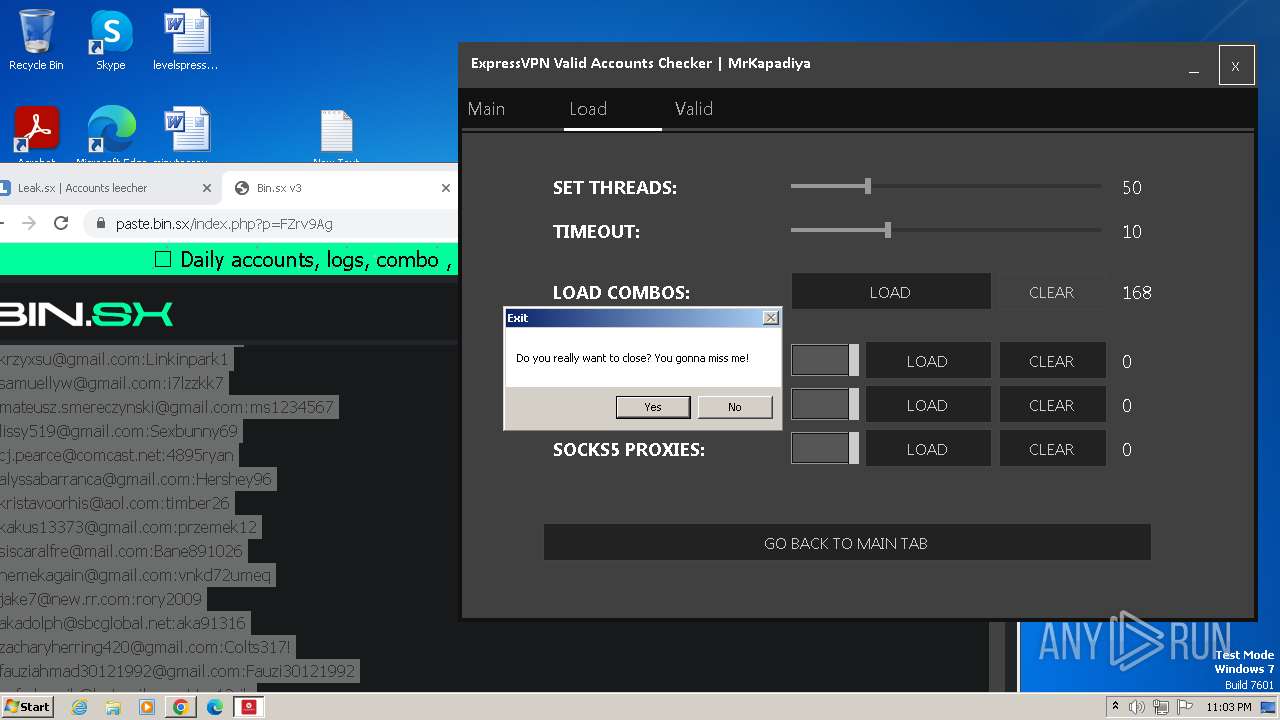This screenshot has width=1280, height=720.
Task: Toggle the SOCKS5 PROXIES switch
Action: tap(825, 449)
